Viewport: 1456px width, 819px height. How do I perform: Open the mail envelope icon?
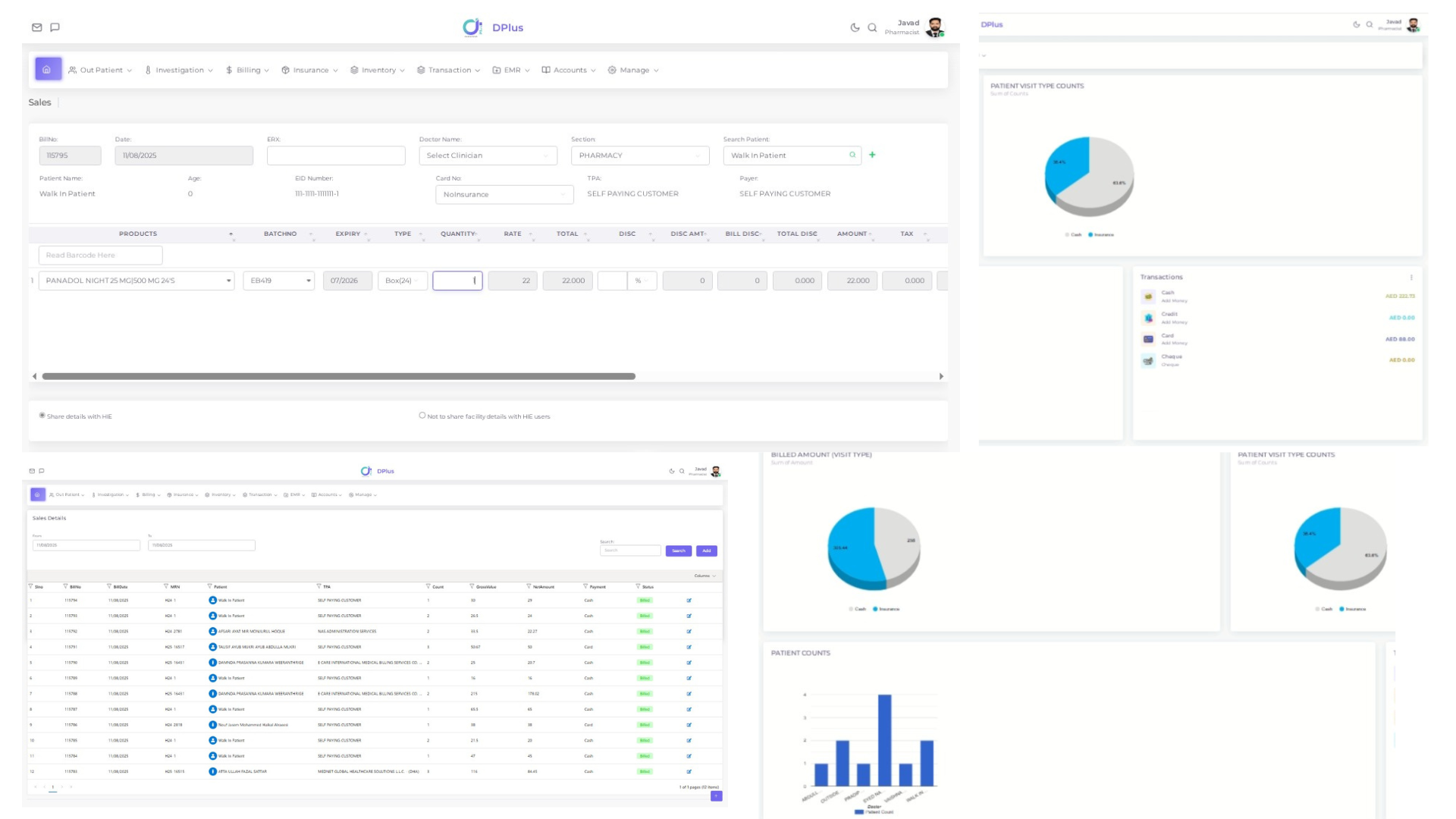[x=37, y=27]
